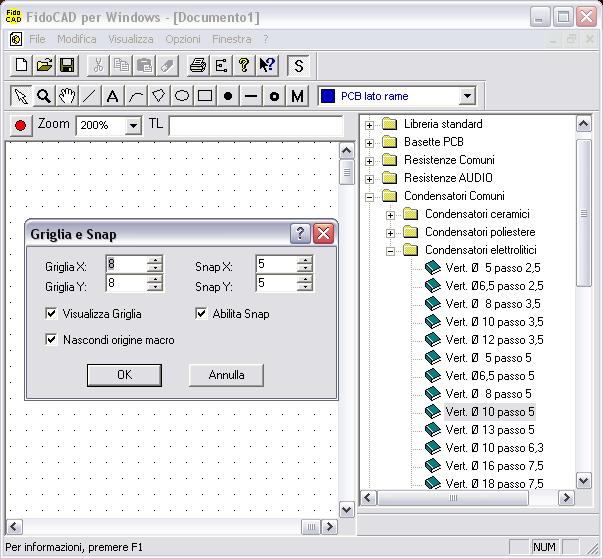Image resolution: width=603 pixels, height=559 pixels.
Task: Select the hand pan tool
Action: (x=67, y=96)
